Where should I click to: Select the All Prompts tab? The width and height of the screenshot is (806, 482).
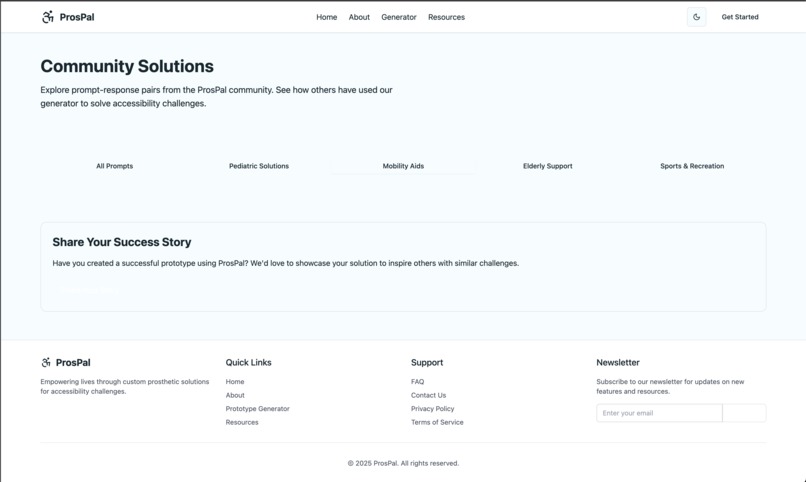tap(114, 166)
